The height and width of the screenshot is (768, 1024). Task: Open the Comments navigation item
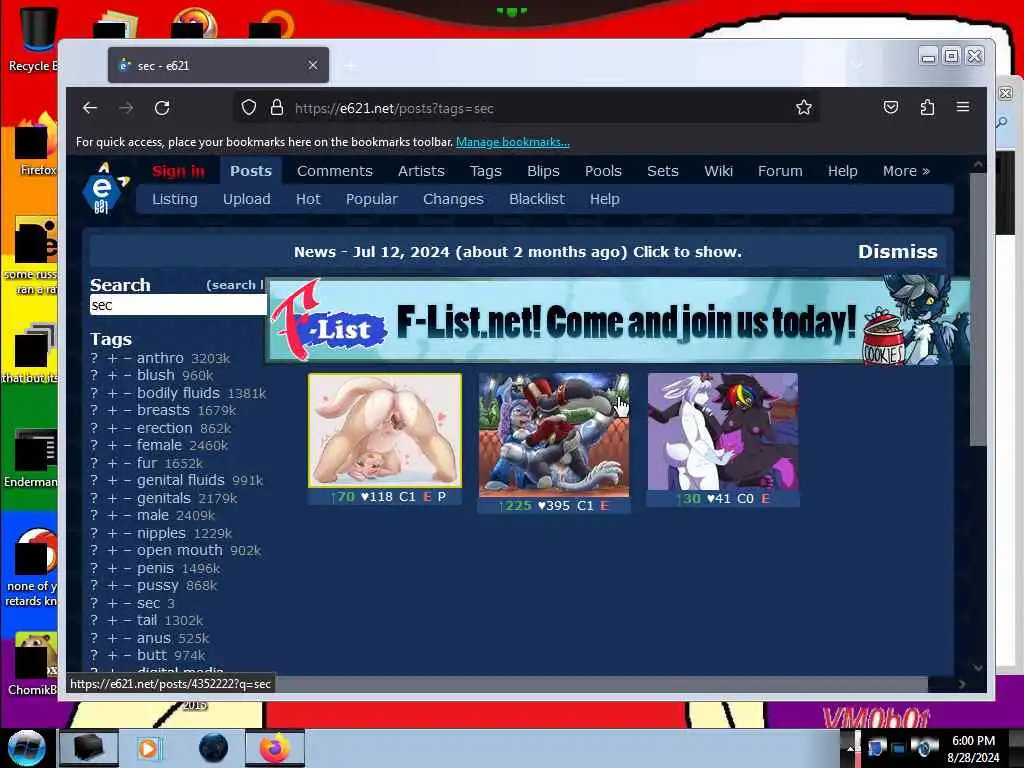click(334, 171)
